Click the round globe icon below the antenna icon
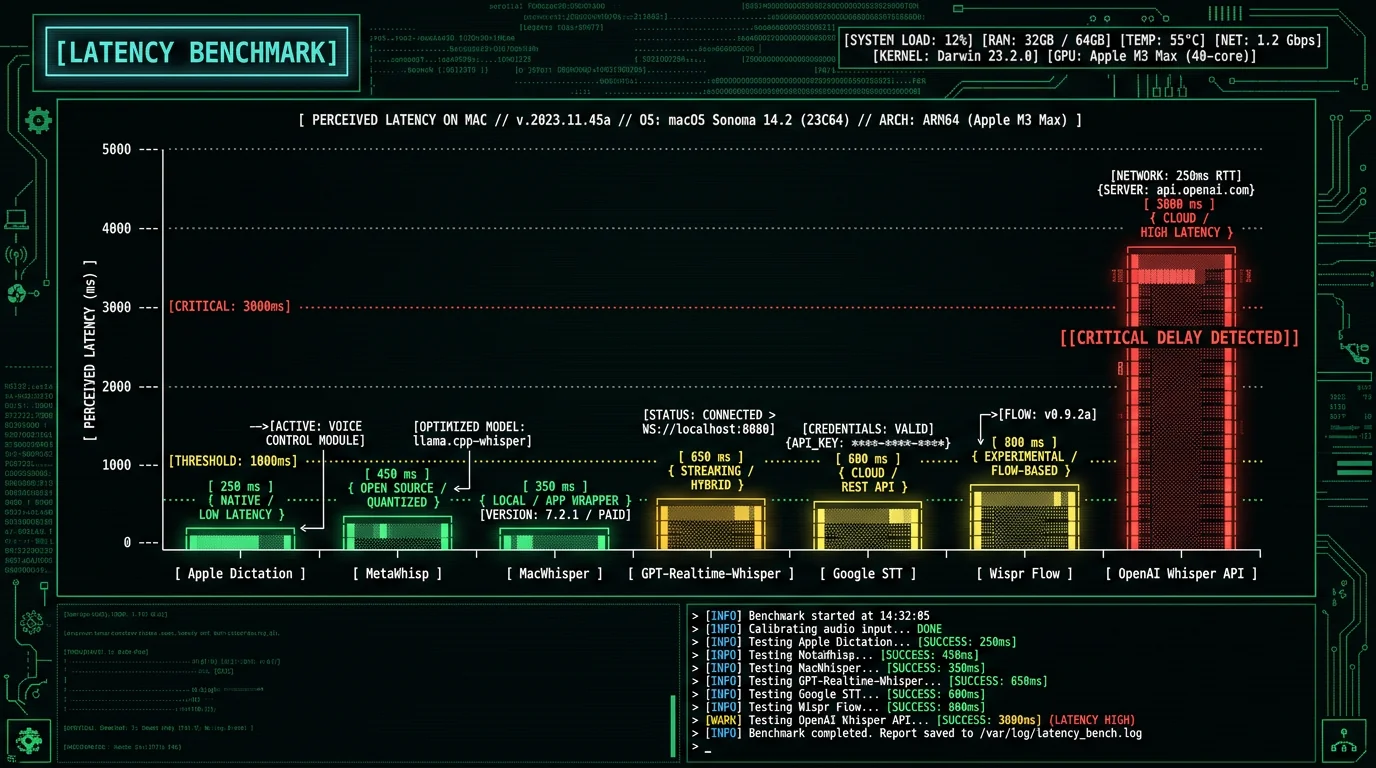 tap(16, 293)
